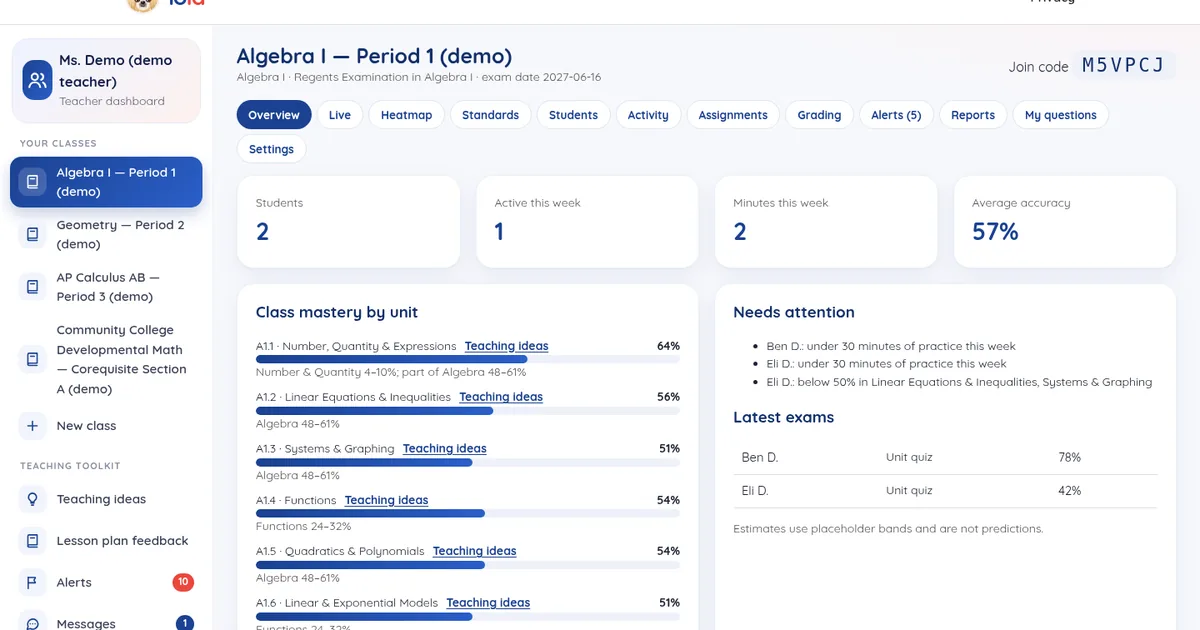Click the Community College Developmental Math book icon
This screenshot has width=1200, height=630.
[x=33, y=359]
